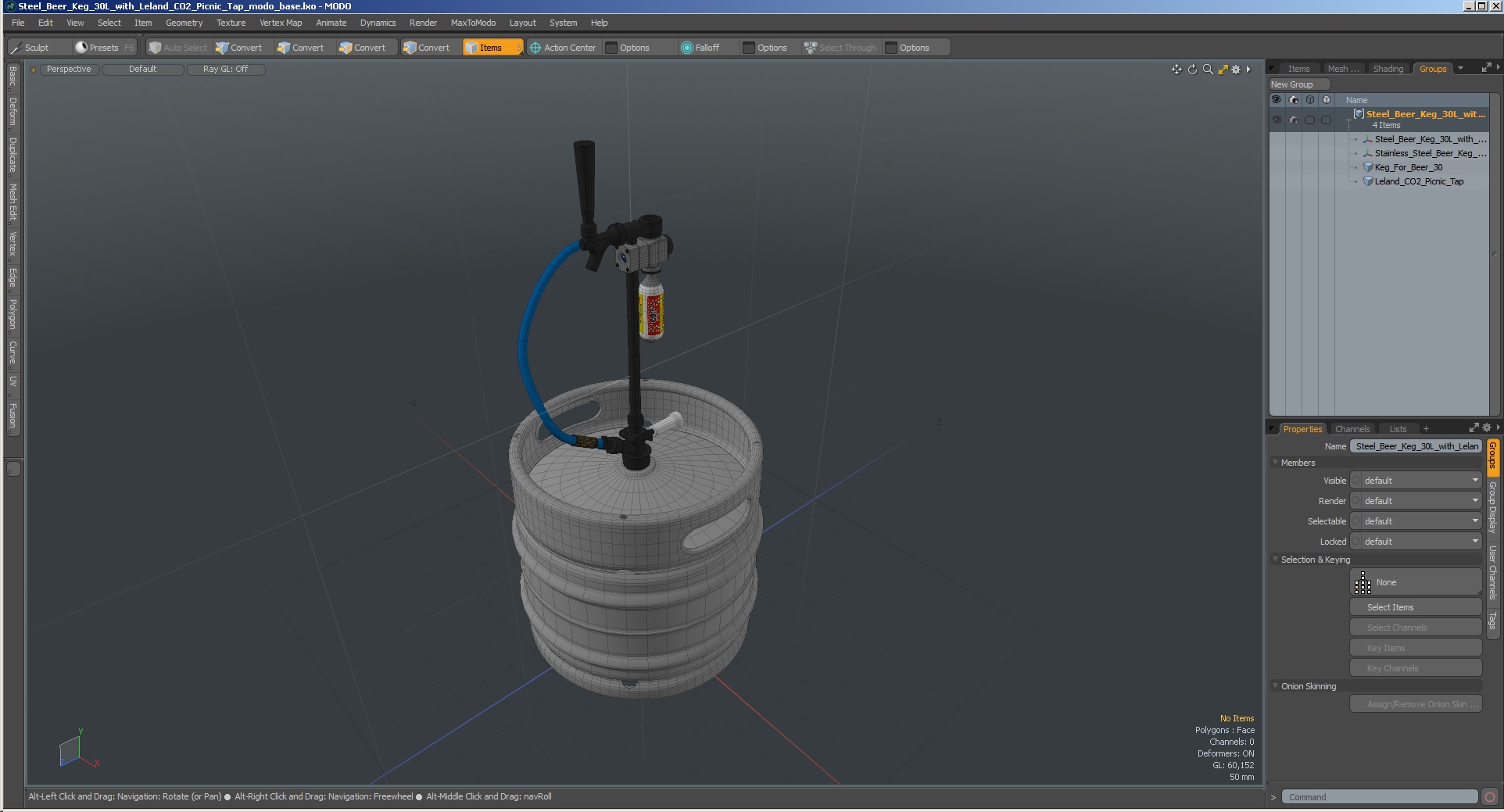Collapse the Selection & Keying section

(x=1275, y=560)
